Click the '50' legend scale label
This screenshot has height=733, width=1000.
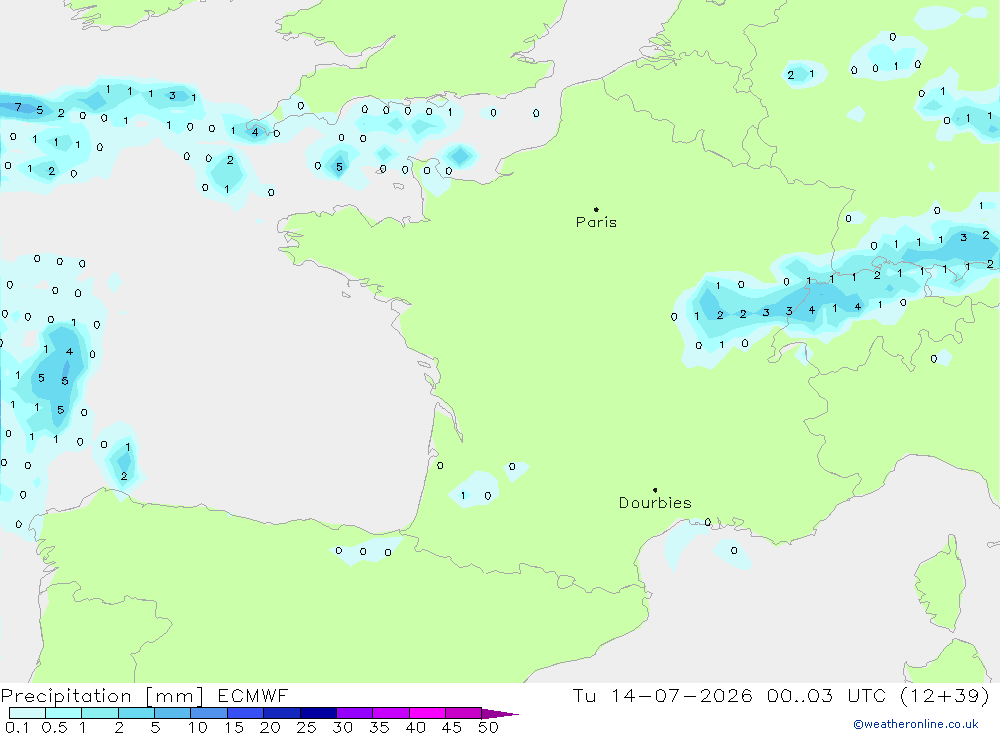pos(488,727)
